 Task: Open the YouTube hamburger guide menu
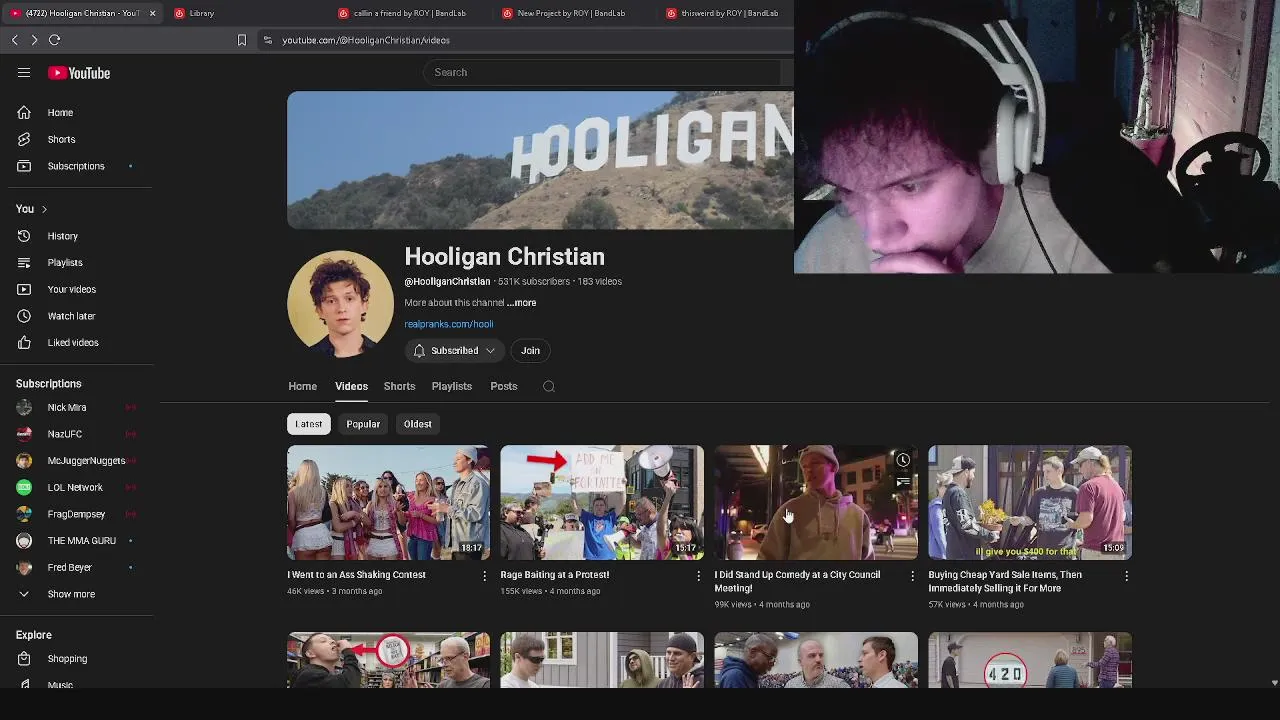pos(24,73)
